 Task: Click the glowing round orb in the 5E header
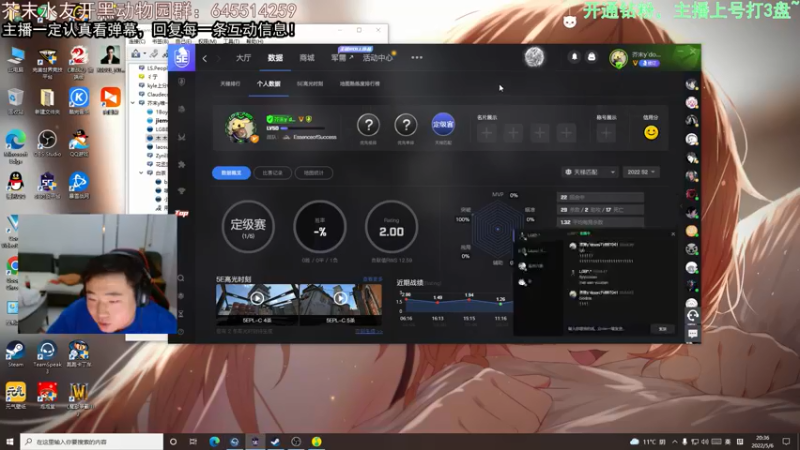[x=534, y=57]
